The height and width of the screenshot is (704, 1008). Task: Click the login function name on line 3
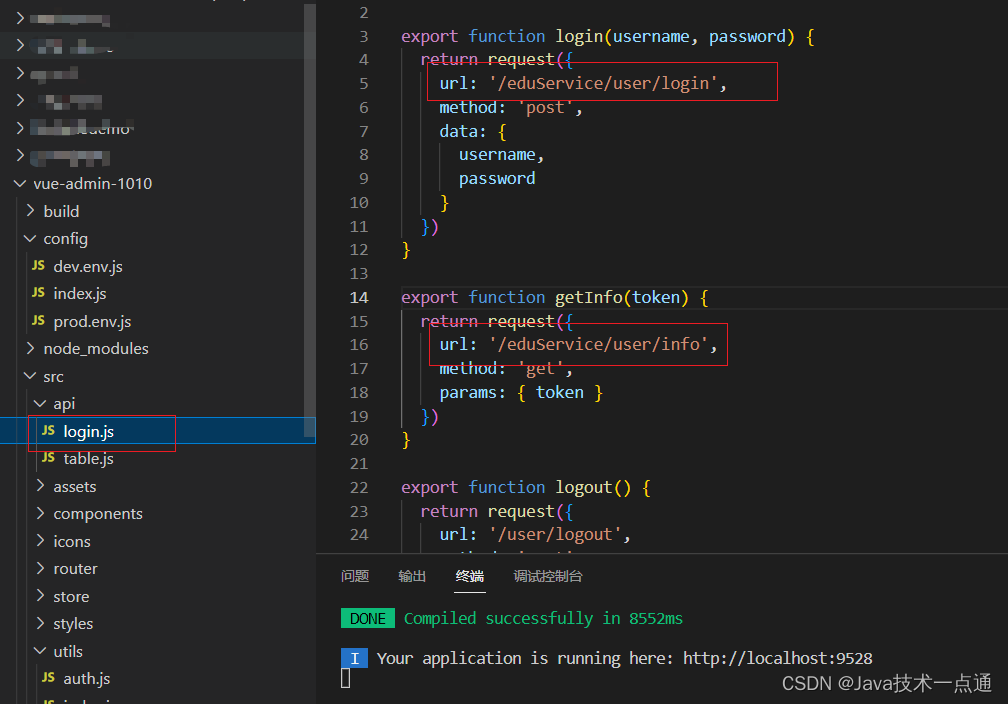tap(579, 37)
